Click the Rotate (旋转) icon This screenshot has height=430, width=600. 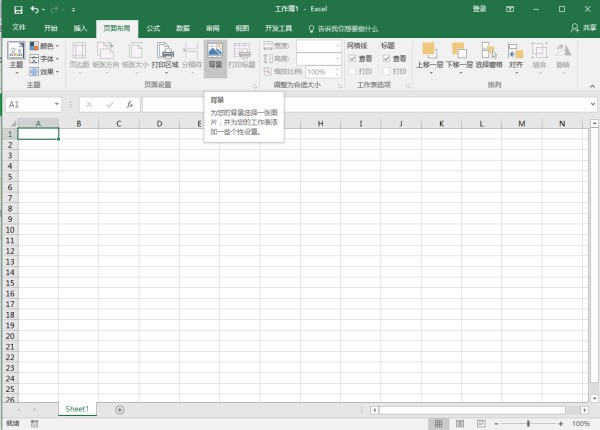(563, 51)
